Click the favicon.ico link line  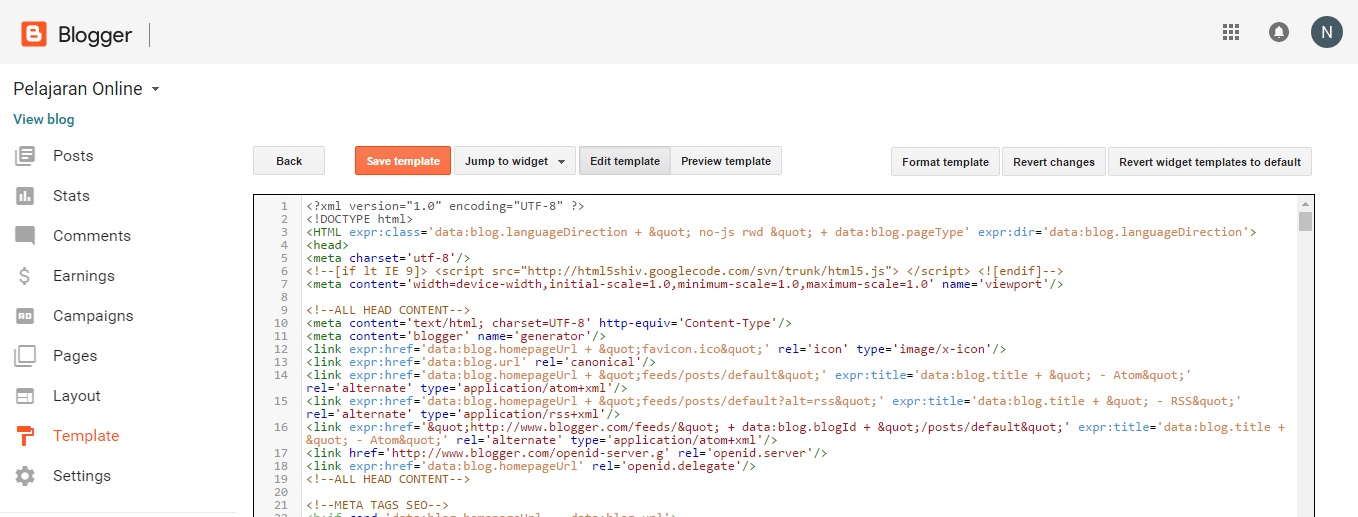pos(656,349)
